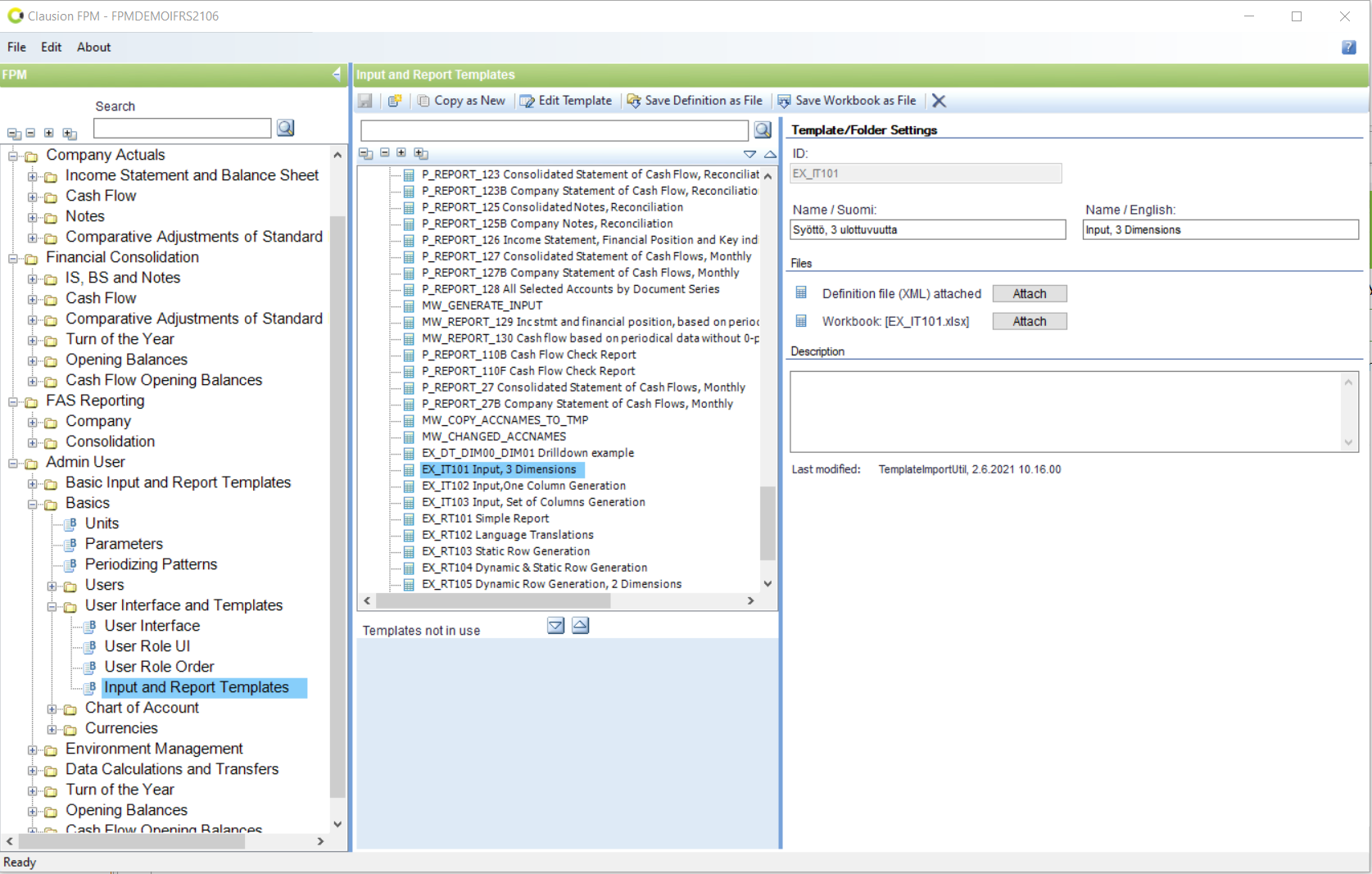
Task: Expand the IS, BS and Notes folder
Action: 33,279
